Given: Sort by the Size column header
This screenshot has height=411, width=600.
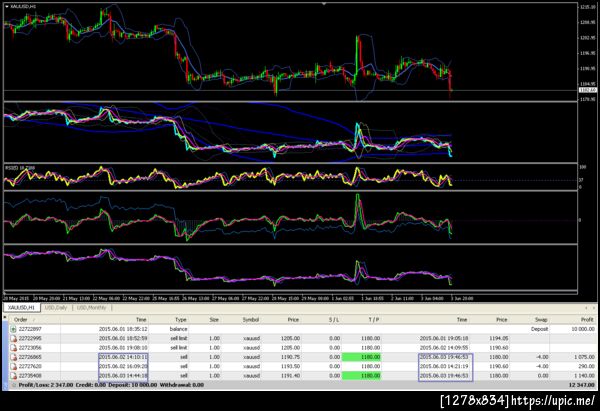Looking at the screenshot, I should click(x=214, y=320).
